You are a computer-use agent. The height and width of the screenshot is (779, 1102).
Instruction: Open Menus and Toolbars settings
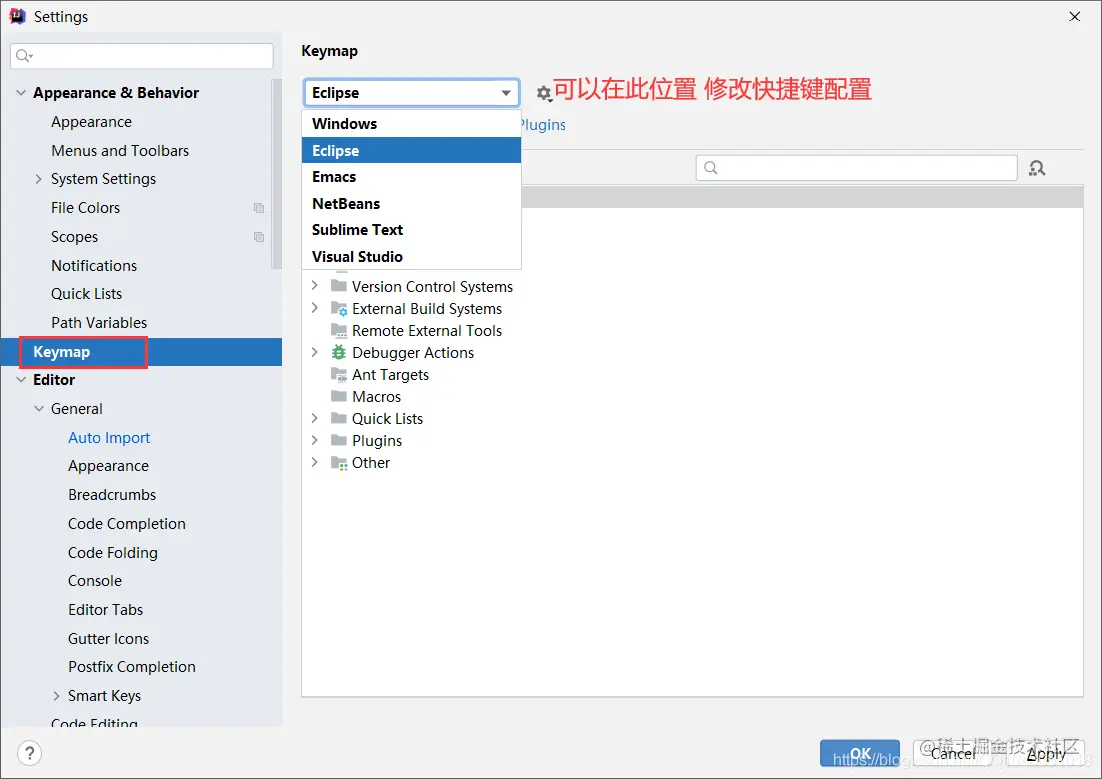[x=120, y=150]
